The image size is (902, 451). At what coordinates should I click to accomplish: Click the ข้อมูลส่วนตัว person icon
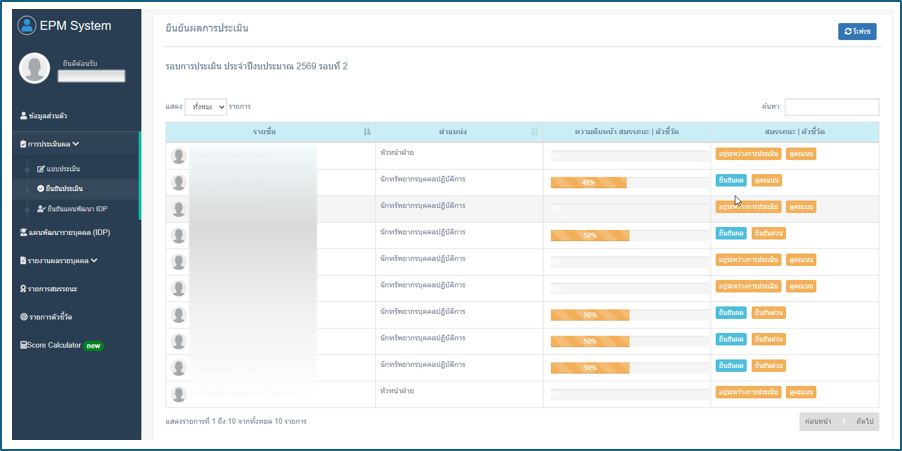[23, 116]
